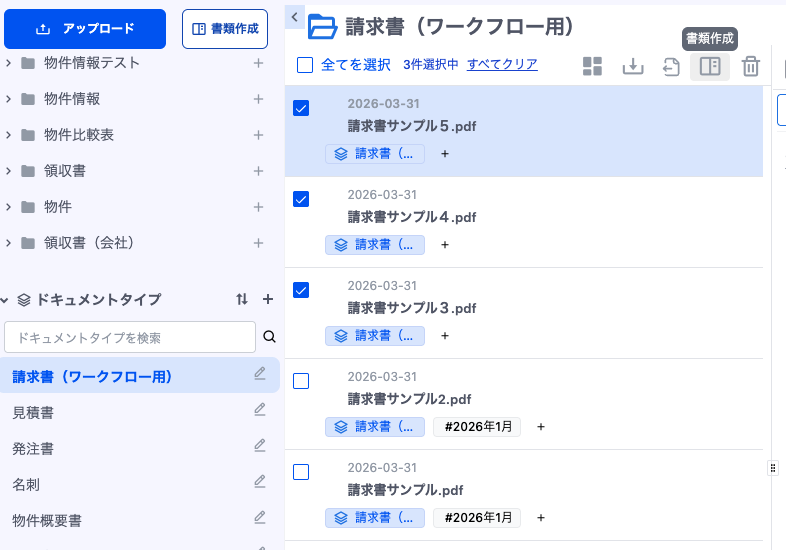The height and width of the screenshot is (550, 786).
Task: Uncheck 請求書サンプル５.pdf checkbox
Action: tap(301, 108)
